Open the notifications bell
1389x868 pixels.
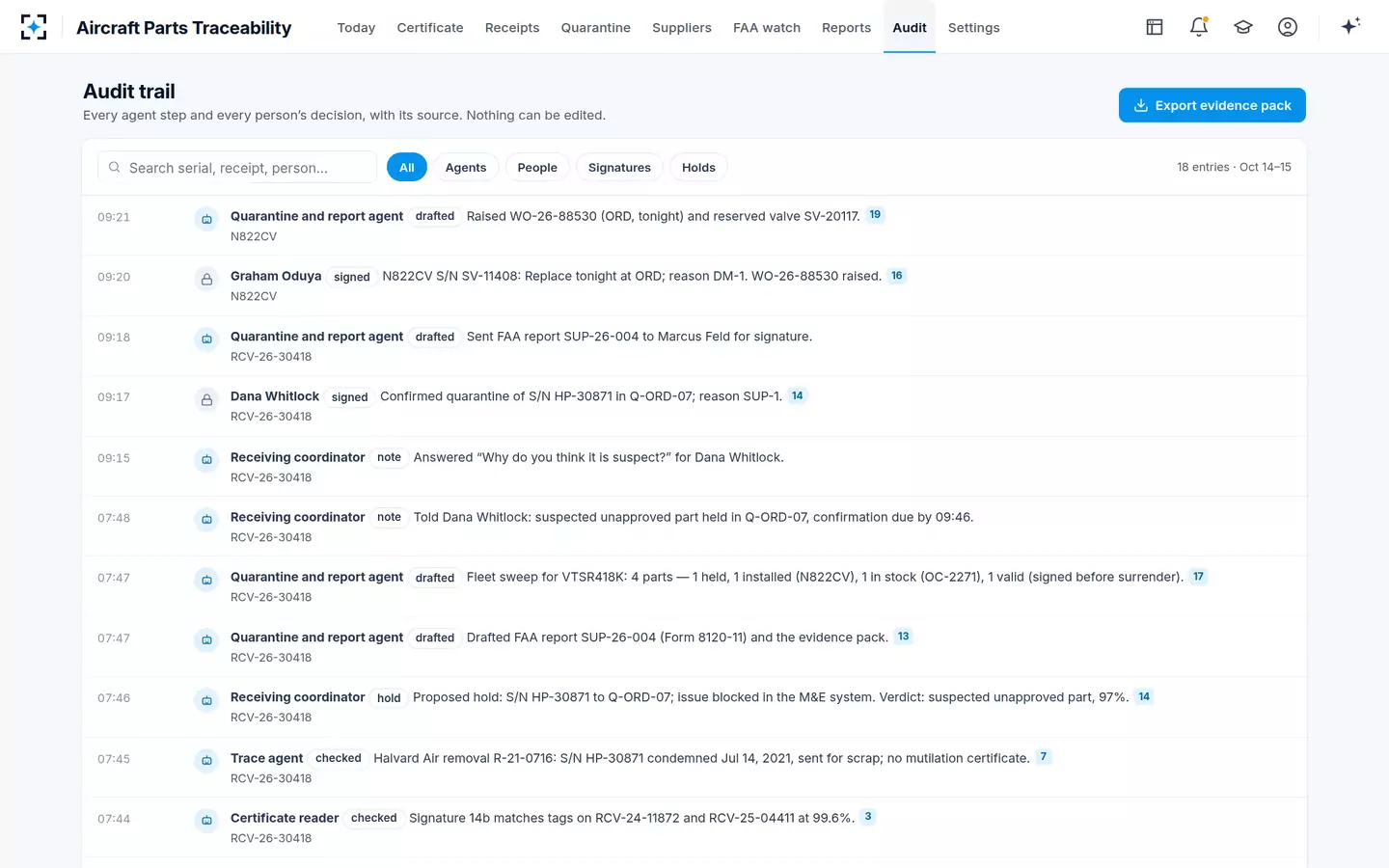pos(1199,27)
